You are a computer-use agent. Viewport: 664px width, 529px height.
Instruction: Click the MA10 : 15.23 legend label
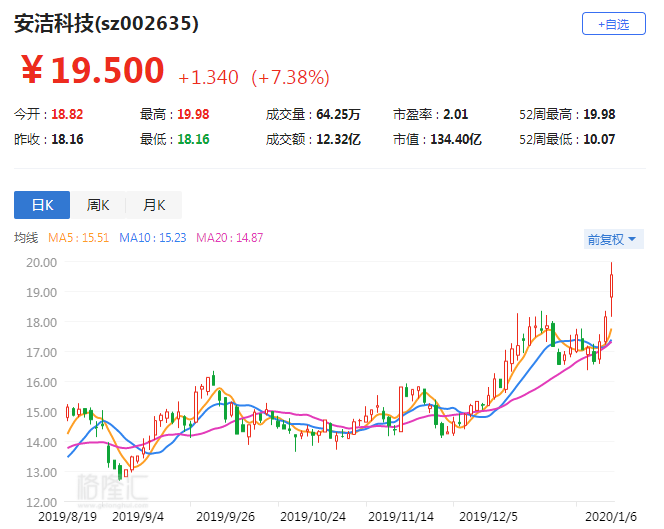tap(152, 238)
